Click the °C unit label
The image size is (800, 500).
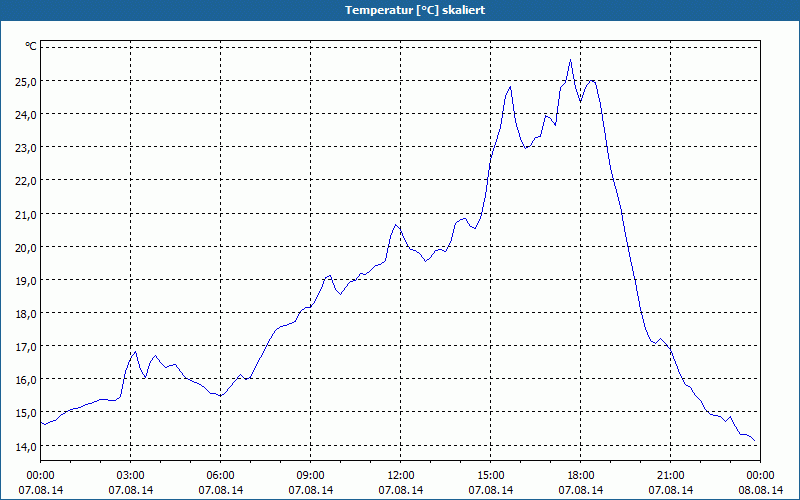31,46
